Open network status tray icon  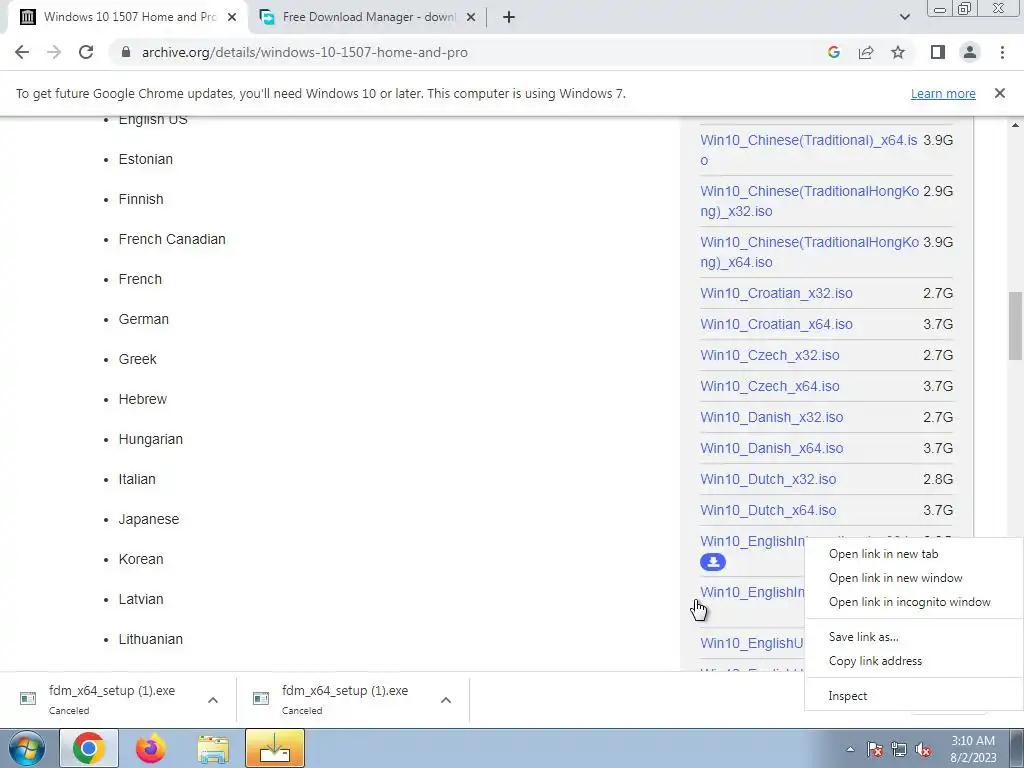point(899,749)
